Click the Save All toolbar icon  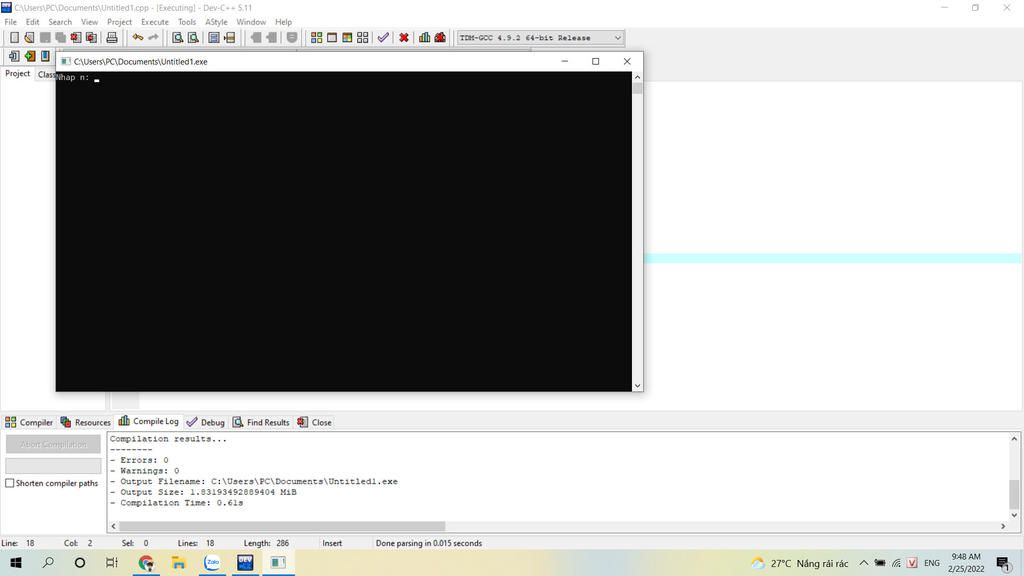pyautogui.click(x=61, y=38)
